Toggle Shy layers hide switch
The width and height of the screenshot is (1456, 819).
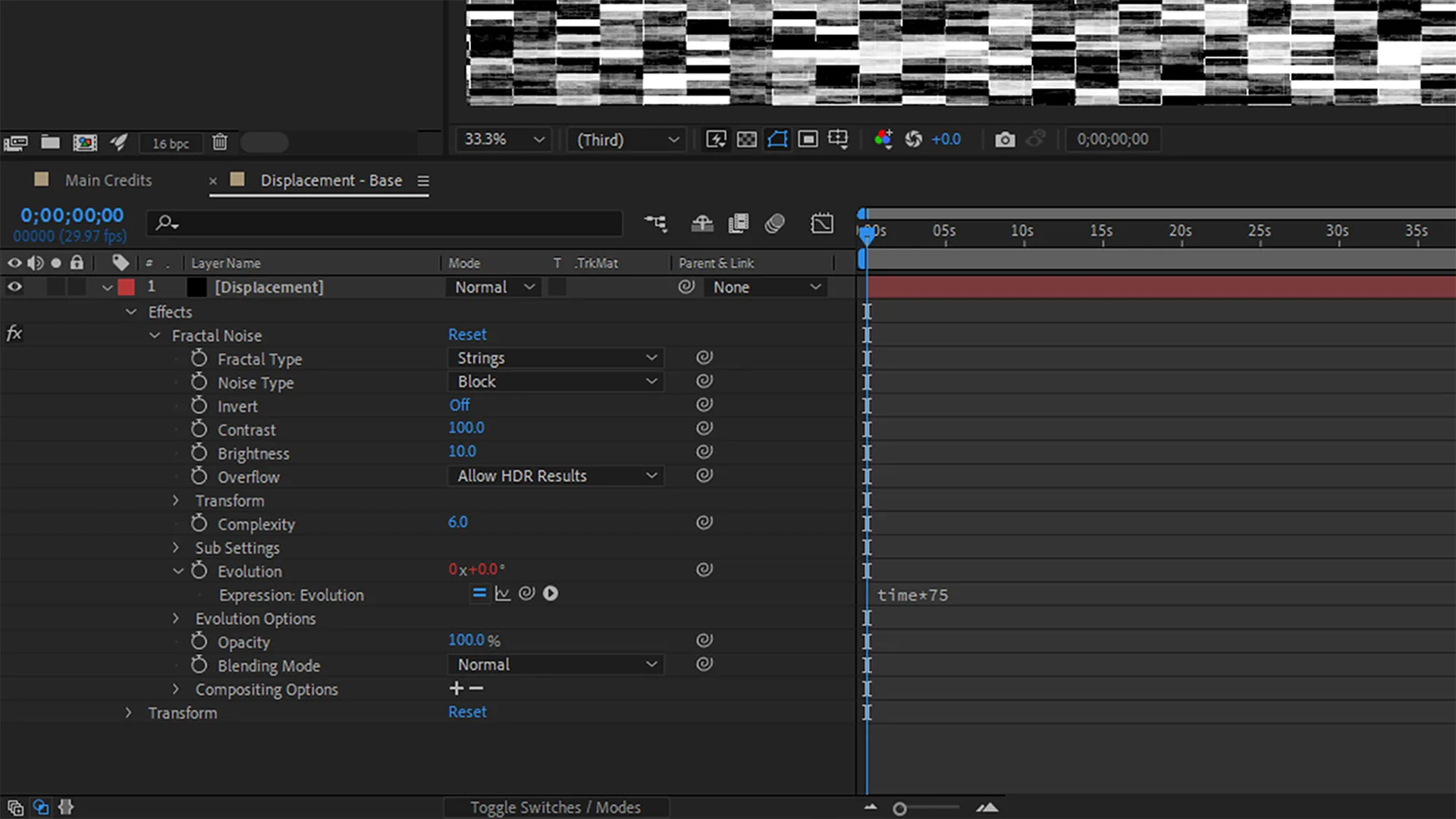click(702, 223)
